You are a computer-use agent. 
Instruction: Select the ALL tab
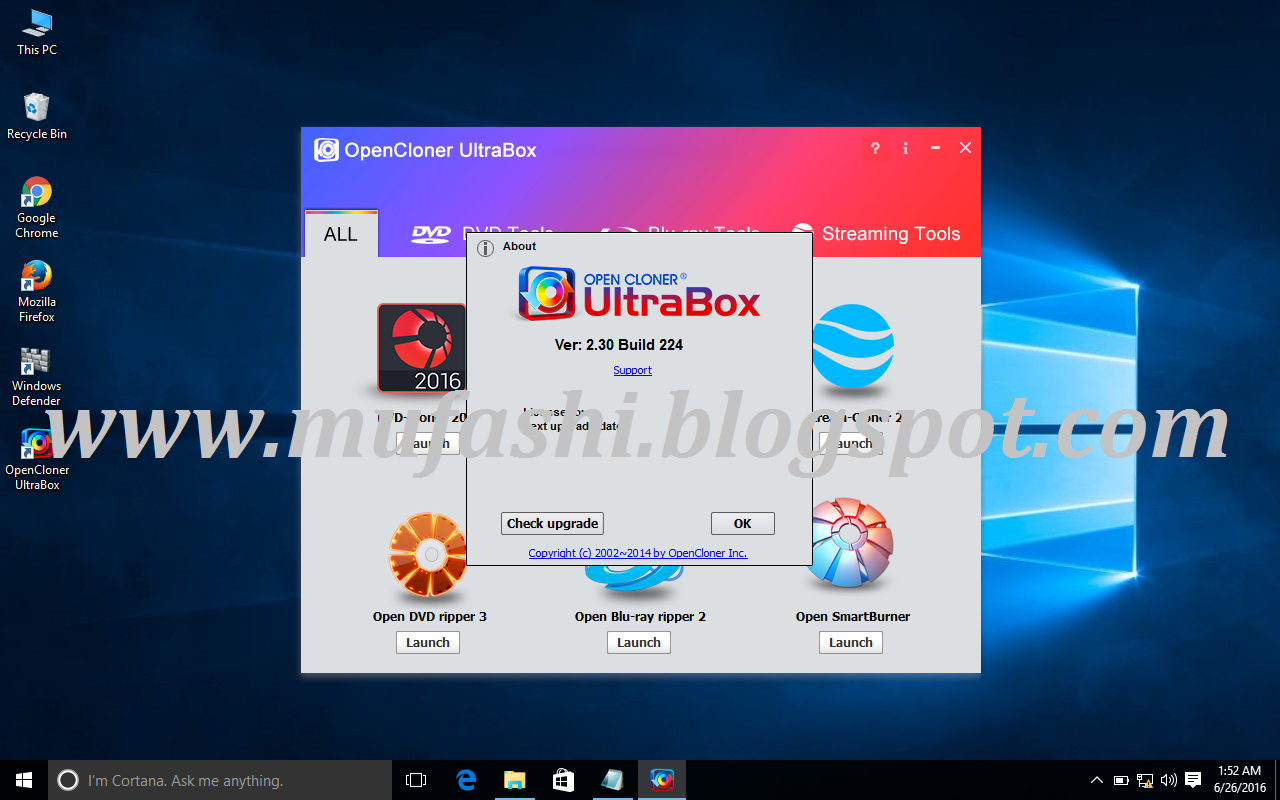(x=340, y=233)
